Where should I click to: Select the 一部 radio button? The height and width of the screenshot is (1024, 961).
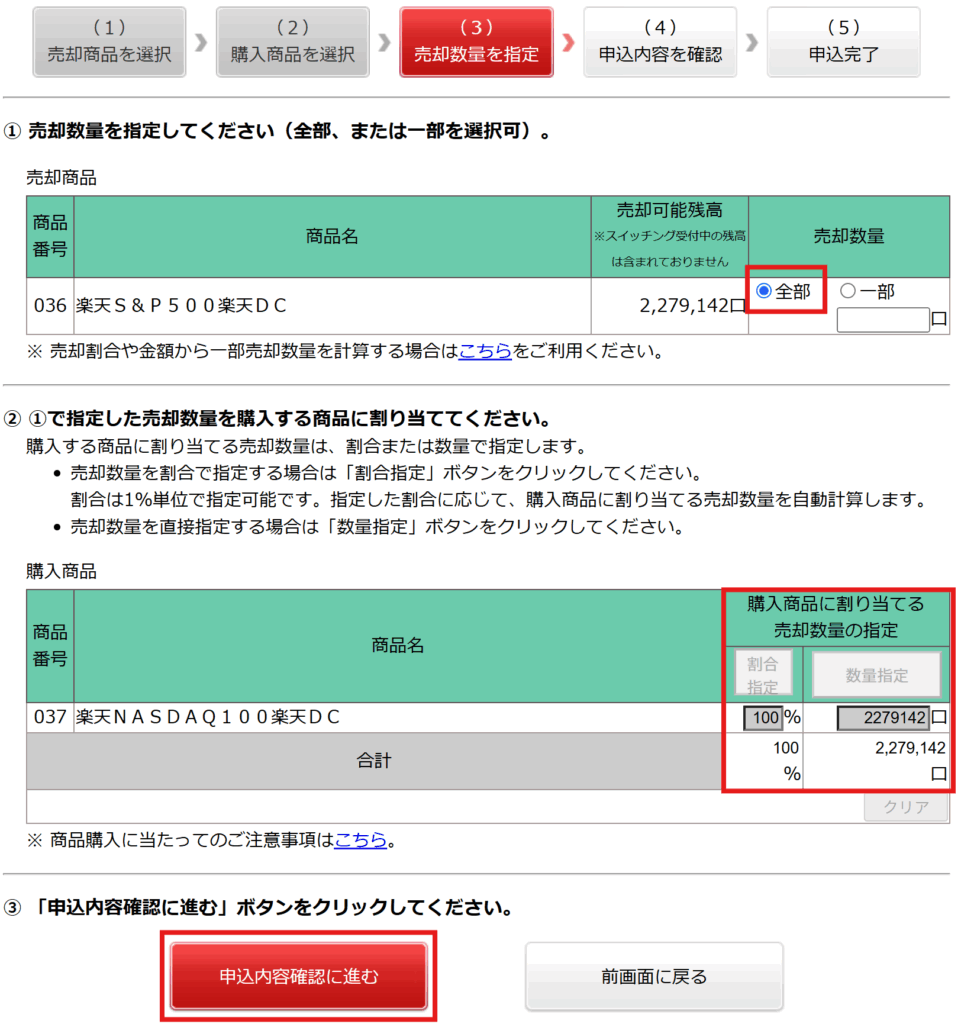pyautogui.click(x=847, y=291)
